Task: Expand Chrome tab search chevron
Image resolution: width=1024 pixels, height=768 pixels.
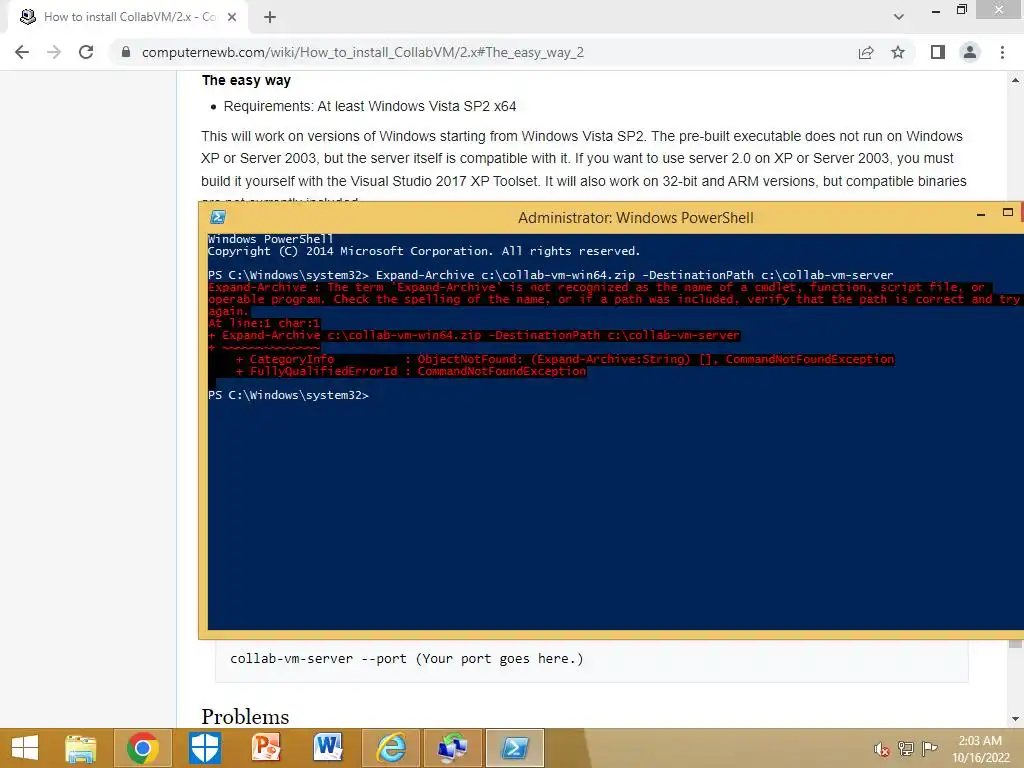Action: [899, 17]
